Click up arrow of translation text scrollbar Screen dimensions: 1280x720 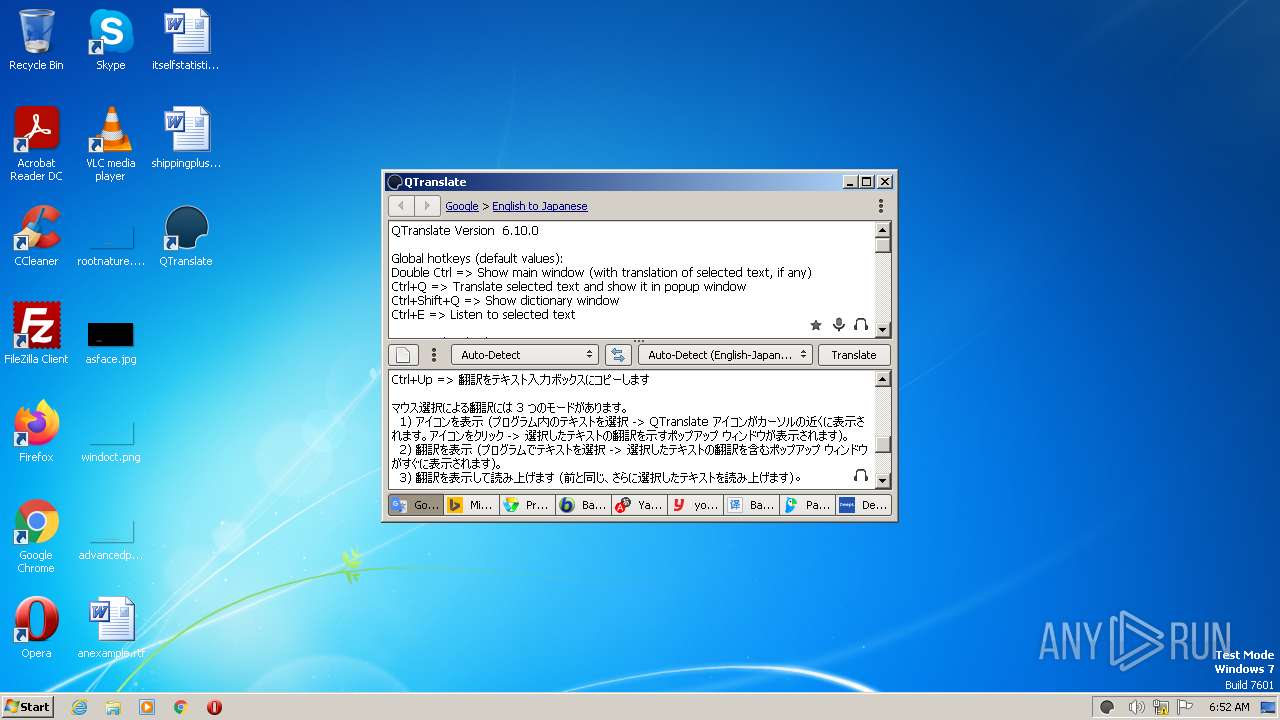(x=882, y=379)
